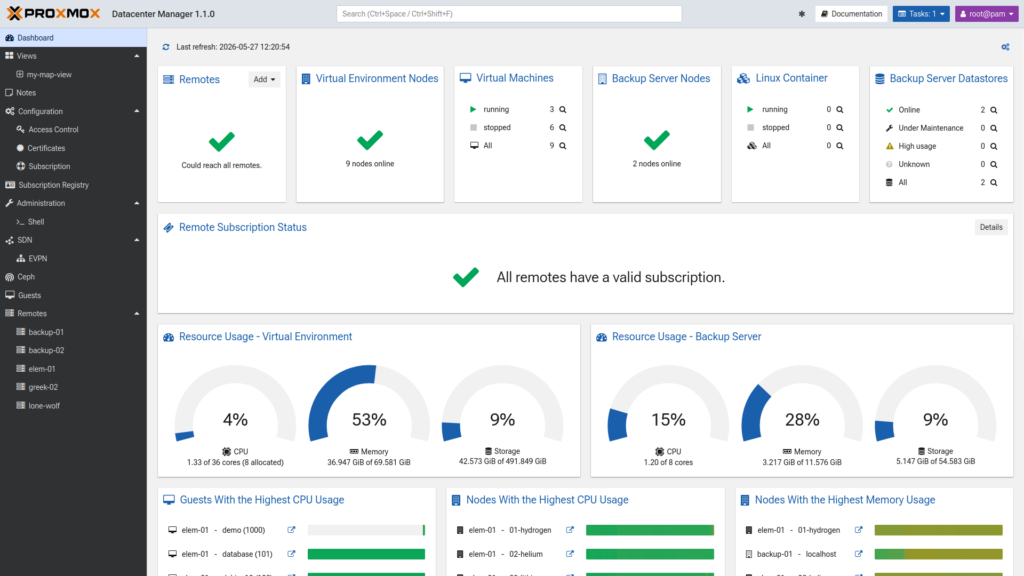Search stopped virtual machines magnifier icon
Image resolution: width=1024 pixels, height=576 pixels.
[x=562, y=128]
